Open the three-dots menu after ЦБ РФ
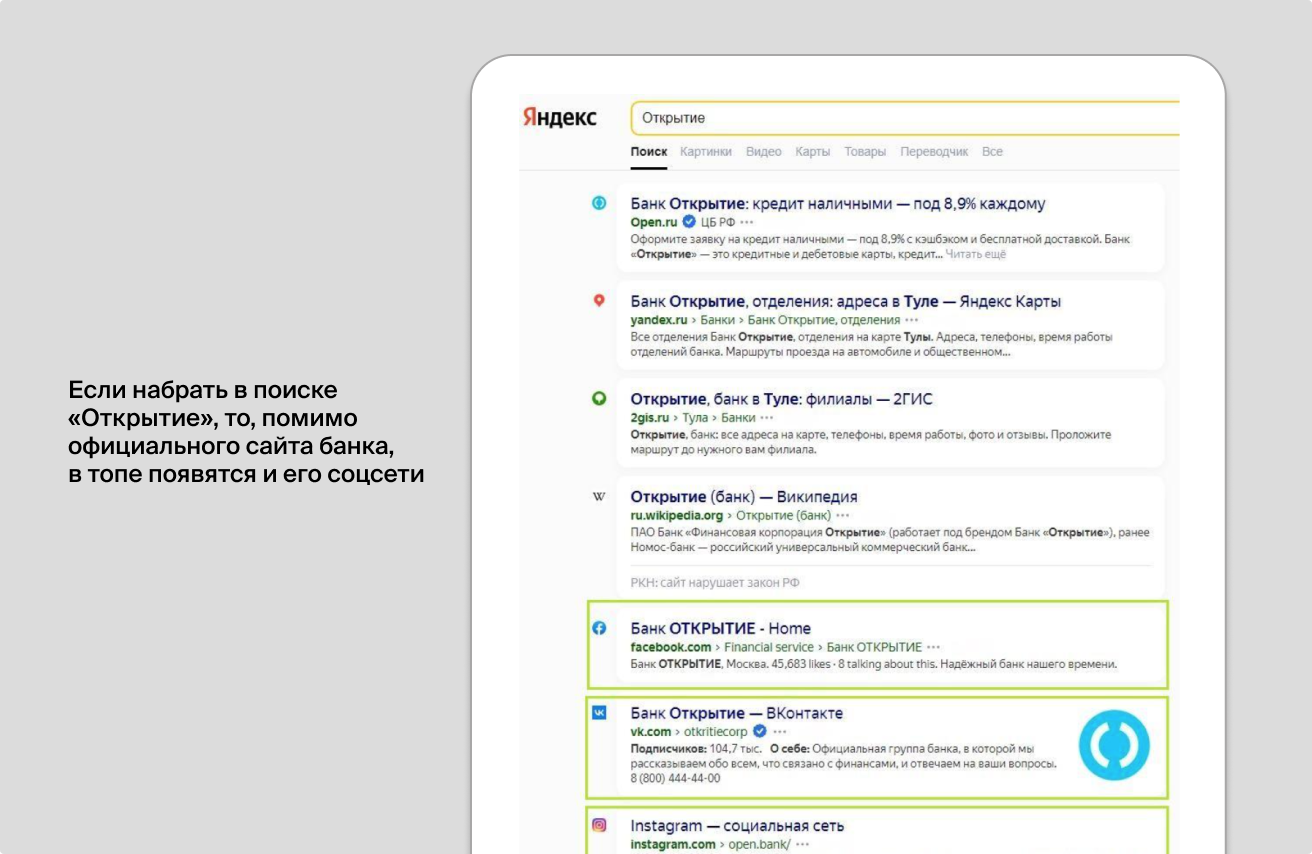 (x=746, y=222)
